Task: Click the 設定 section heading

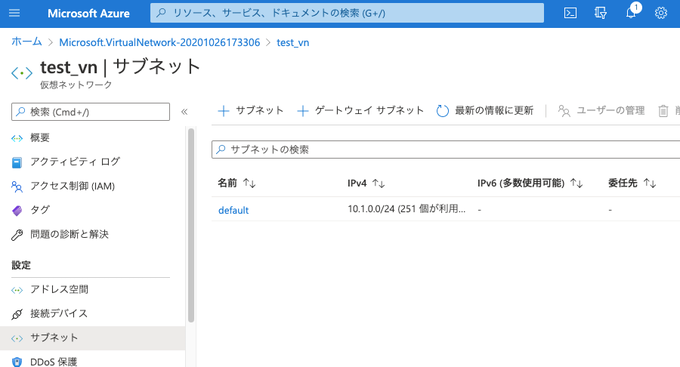Action: point(21,265)
